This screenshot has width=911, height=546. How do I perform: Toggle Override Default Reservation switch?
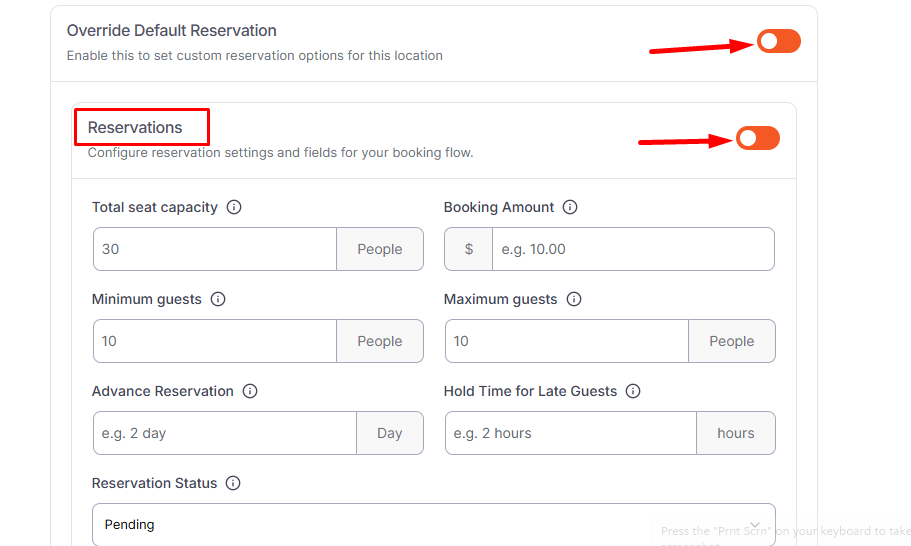tap(779, 41)
